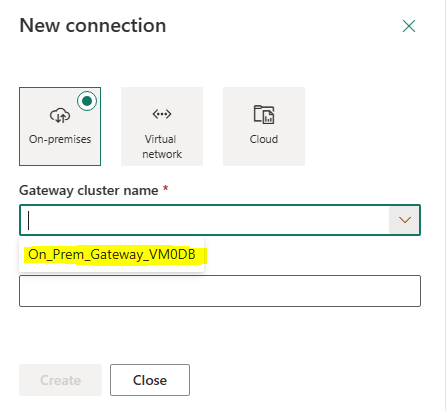This screenshot has width=446, height=411.
Task: Click the Cloud folder report icon
Action: coord(264,115)
